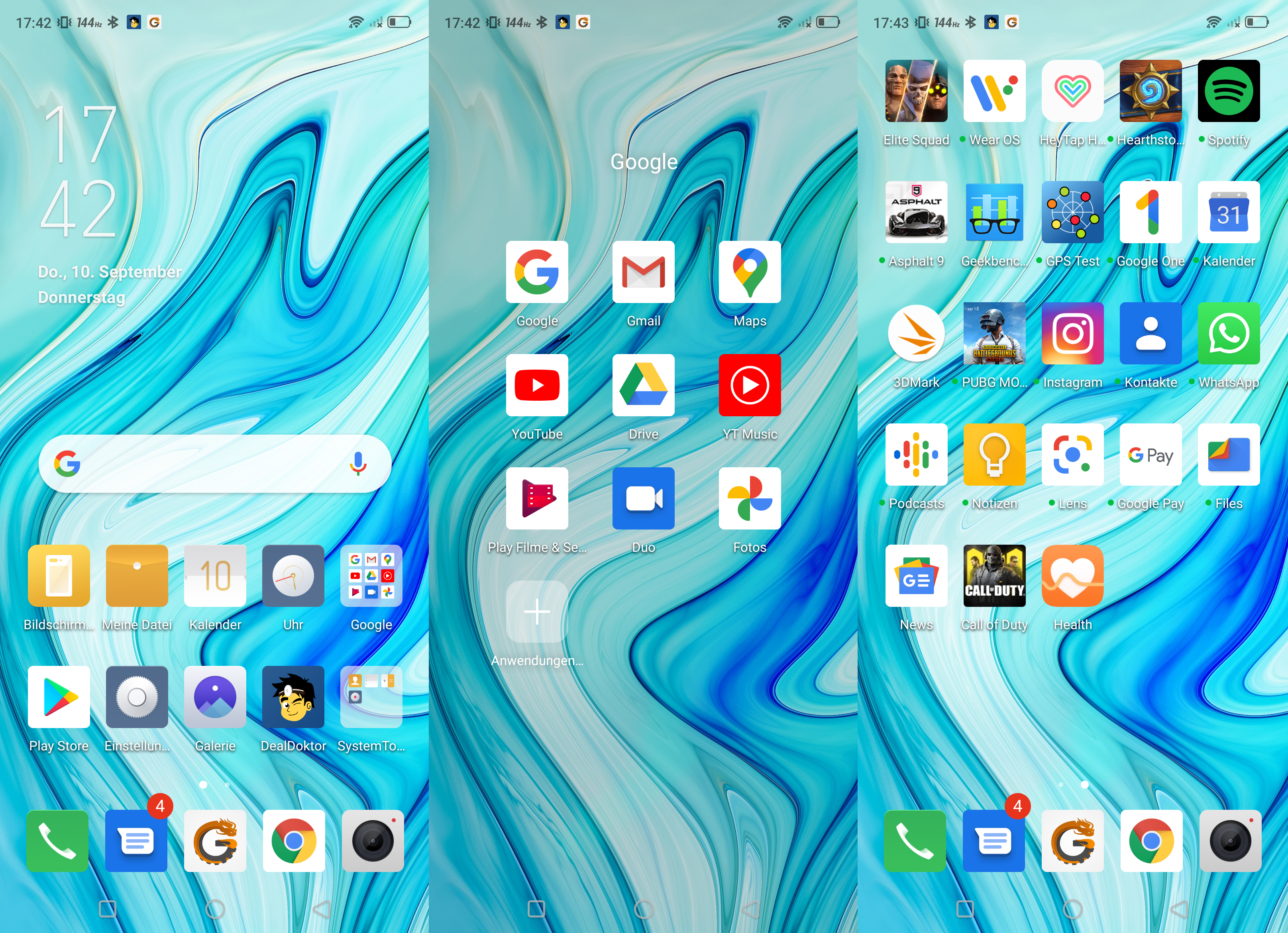Start the Asphalt 9 game

[916, 212]
